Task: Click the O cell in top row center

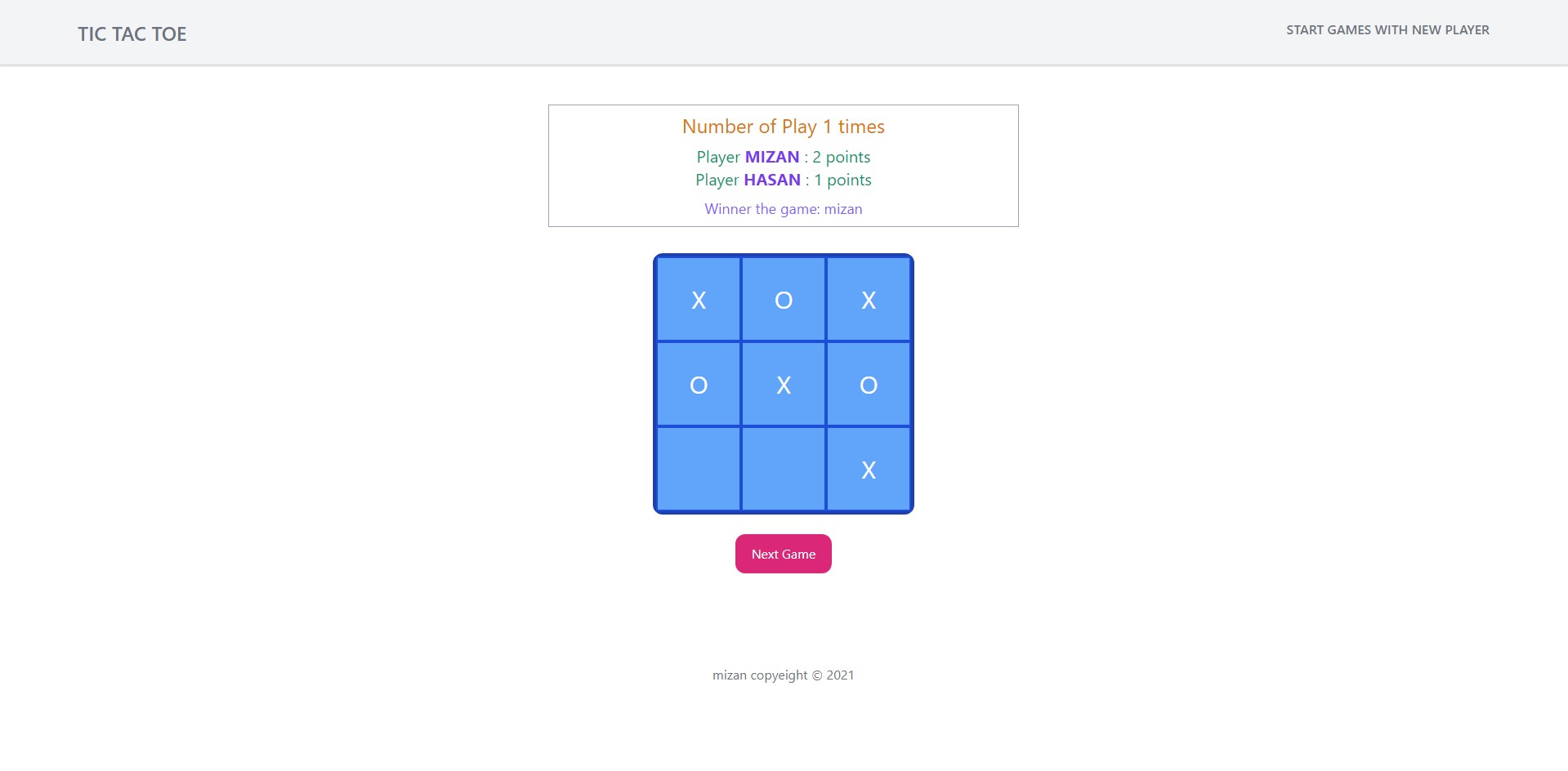Action: click(x=783, y=299)
